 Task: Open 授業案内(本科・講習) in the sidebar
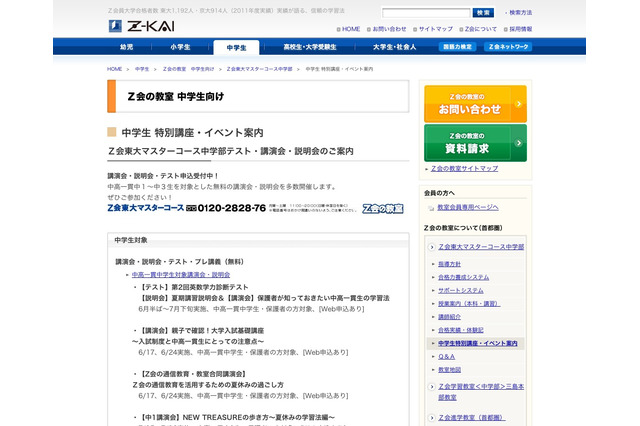coord(469,304)
